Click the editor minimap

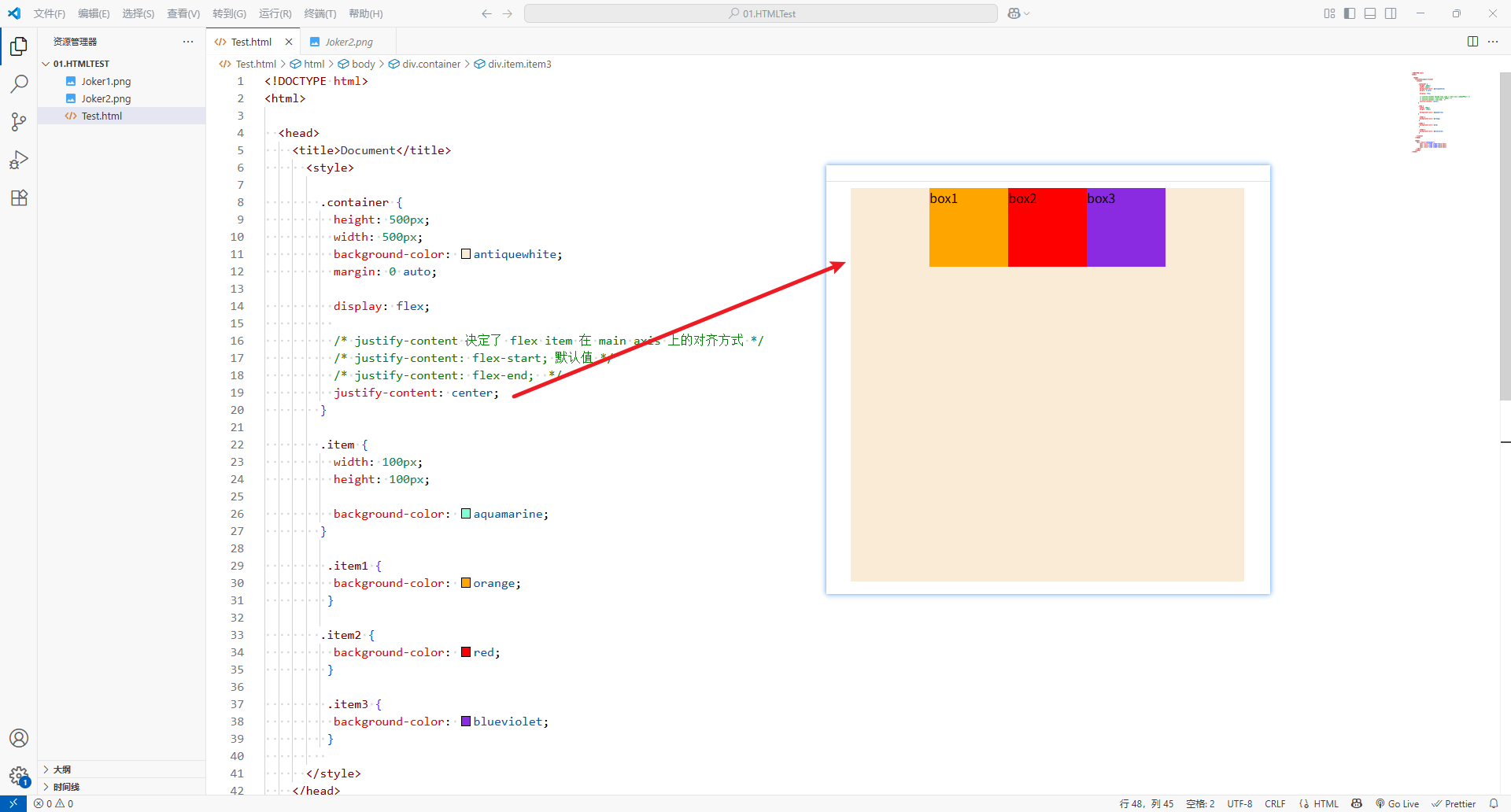tap(1454, 111)
